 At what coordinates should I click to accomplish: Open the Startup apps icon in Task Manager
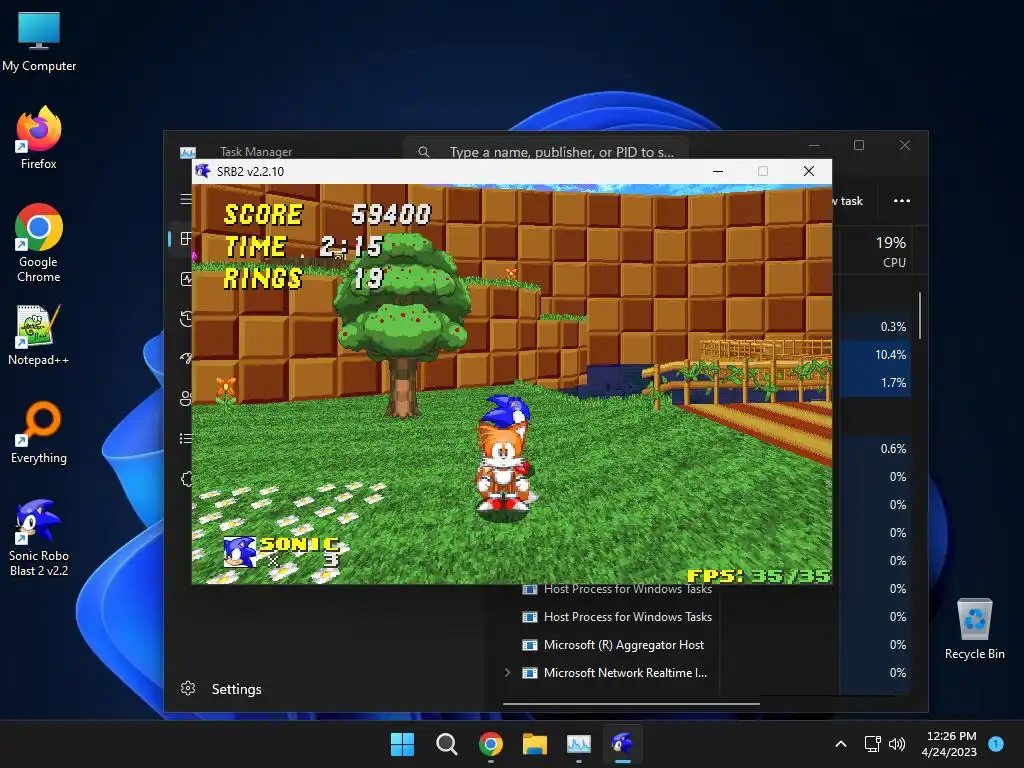pyautogui.click(x=187, y=358)
